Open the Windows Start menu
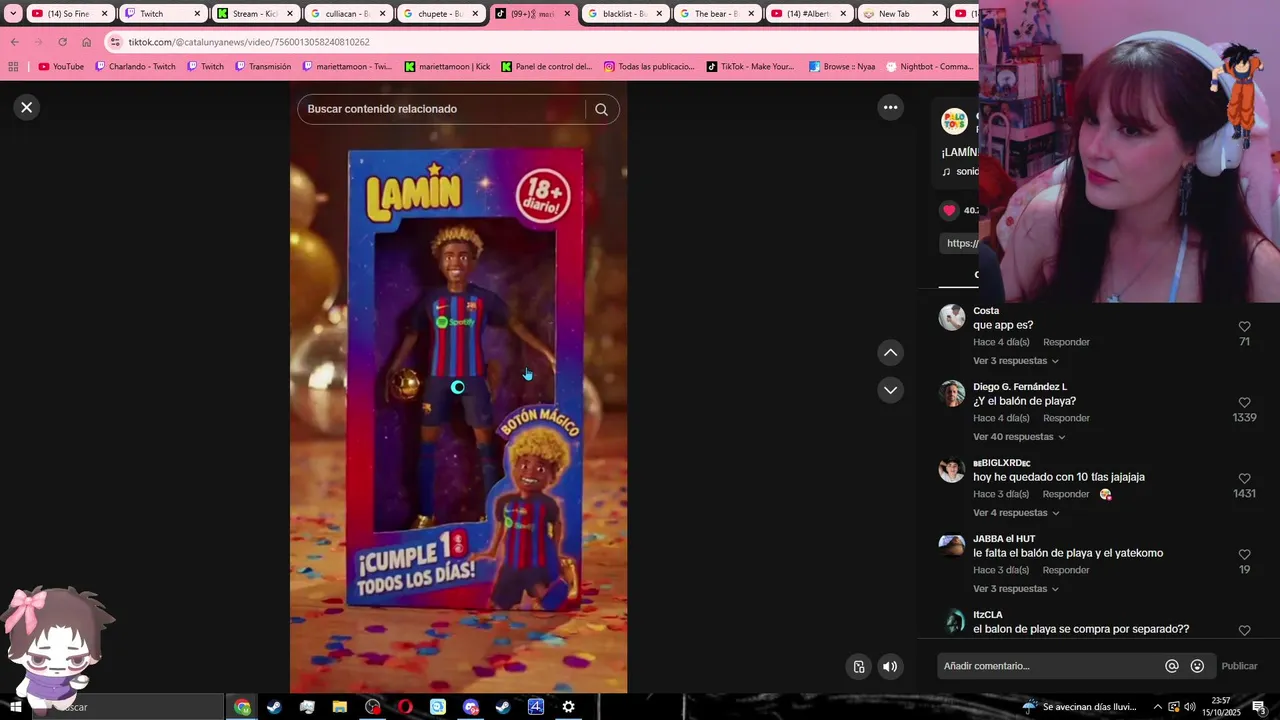1280x720 pixels. point(15,707)
